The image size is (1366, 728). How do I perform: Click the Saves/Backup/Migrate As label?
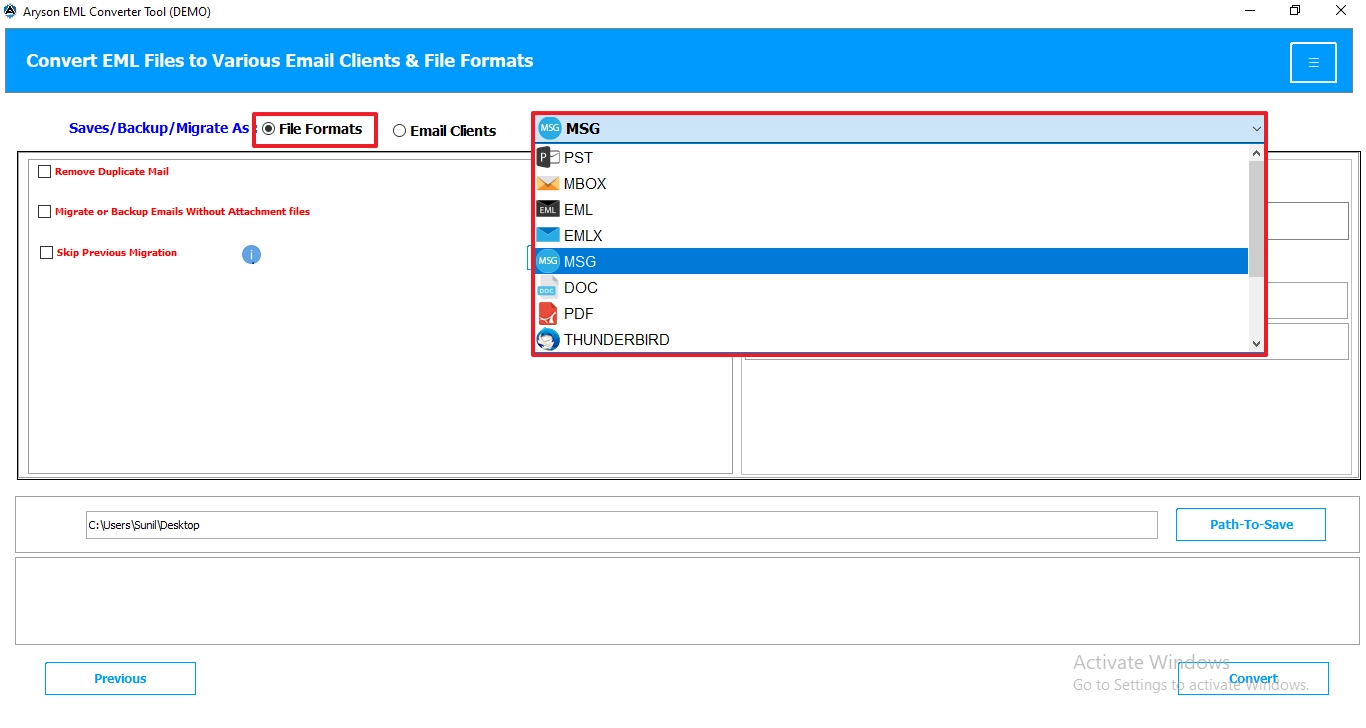click(x=159, y=128)
